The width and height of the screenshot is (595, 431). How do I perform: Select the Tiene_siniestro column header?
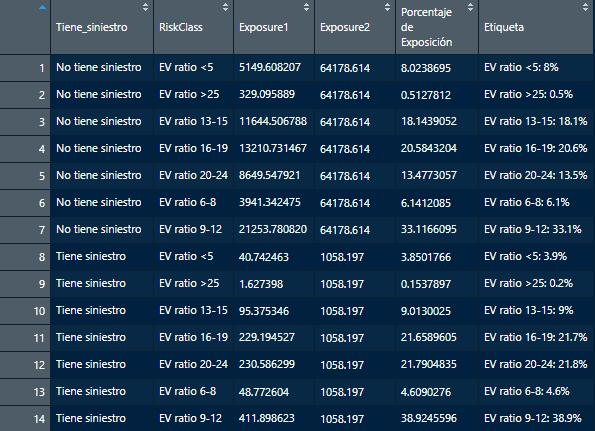[x=92, y=27]
